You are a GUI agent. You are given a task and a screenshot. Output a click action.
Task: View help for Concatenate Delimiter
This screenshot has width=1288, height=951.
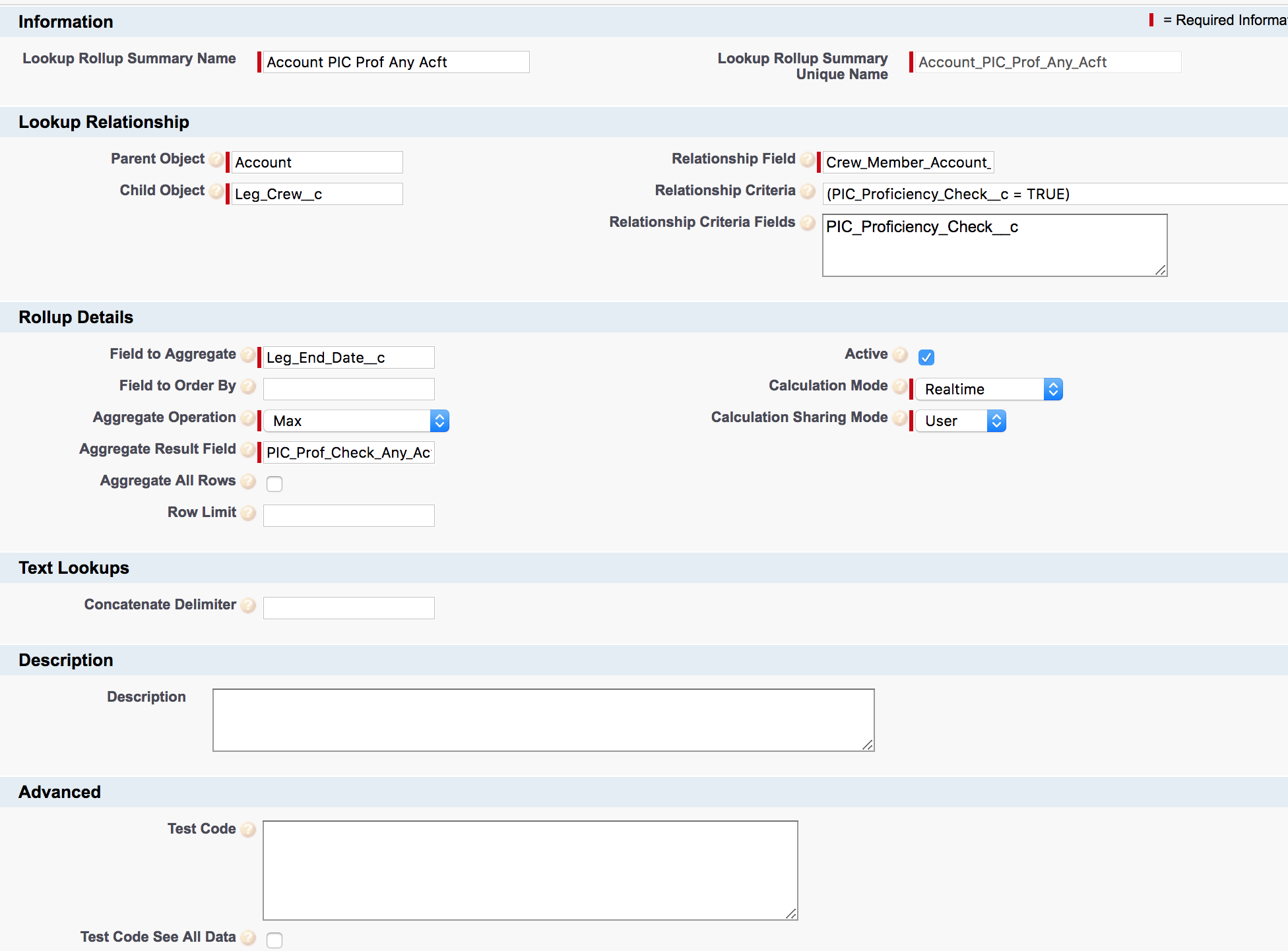coord(248,605)
